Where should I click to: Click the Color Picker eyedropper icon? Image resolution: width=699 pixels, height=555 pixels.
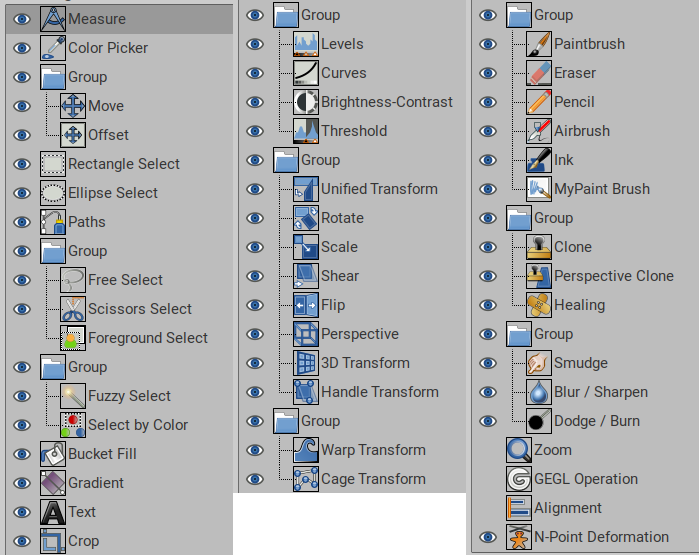coord(53,48)
